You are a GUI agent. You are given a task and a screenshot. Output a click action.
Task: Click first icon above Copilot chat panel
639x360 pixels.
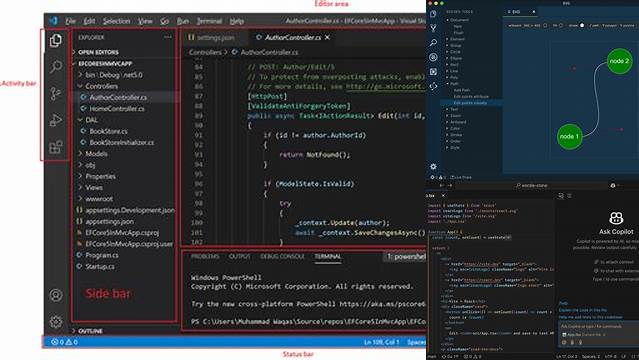pos(561,196)
